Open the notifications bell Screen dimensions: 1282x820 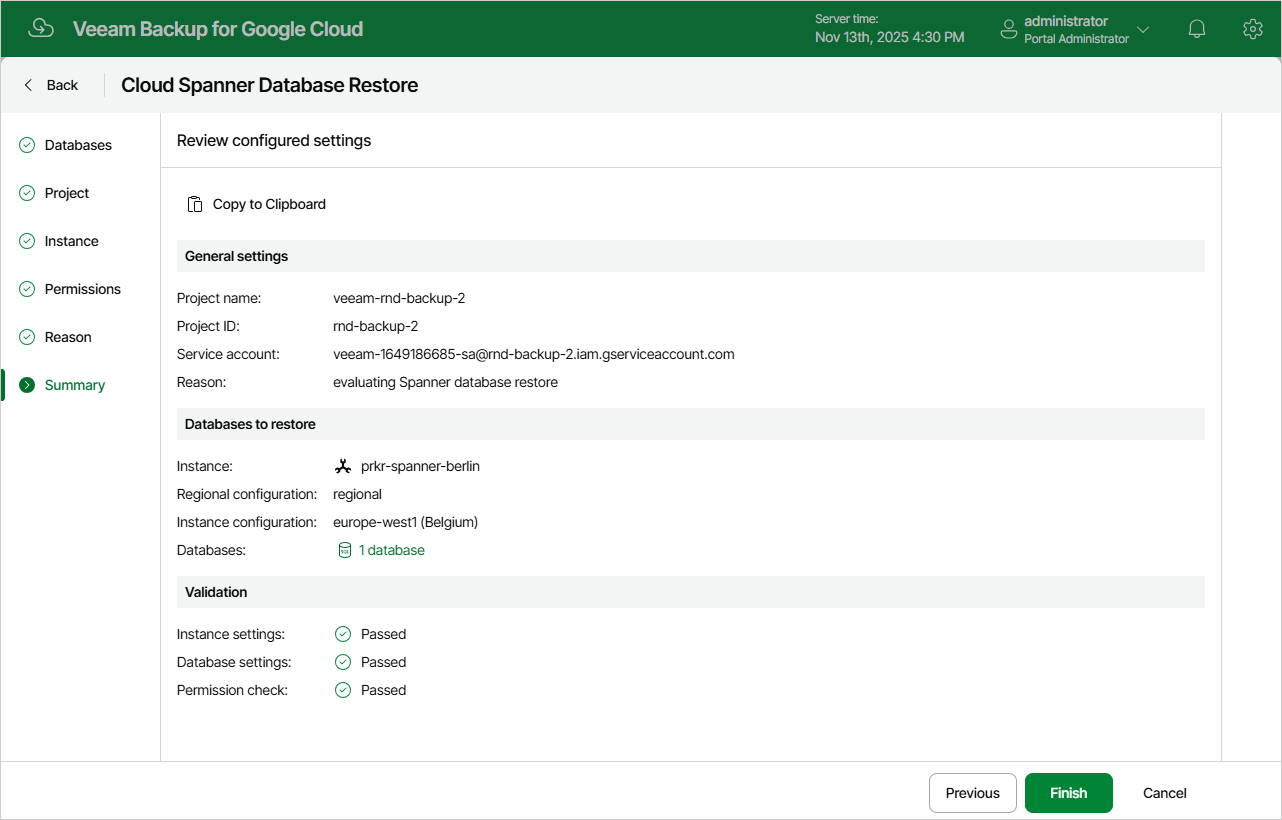click(1197, 29)
